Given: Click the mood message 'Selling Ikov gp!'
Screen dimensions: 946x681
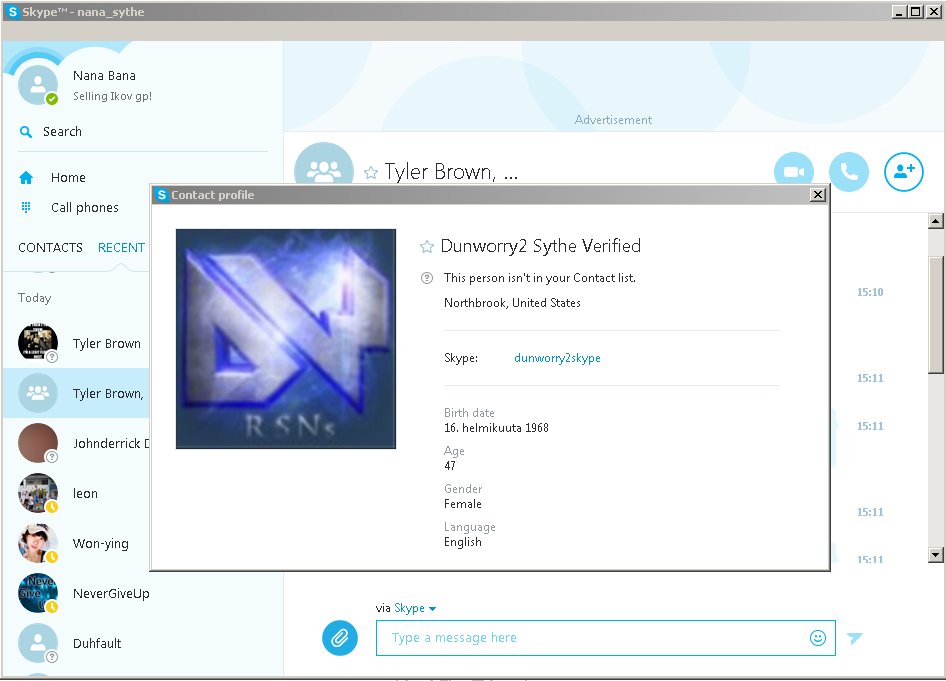Looking at the screenshot, I should click(x=112, y=96).
